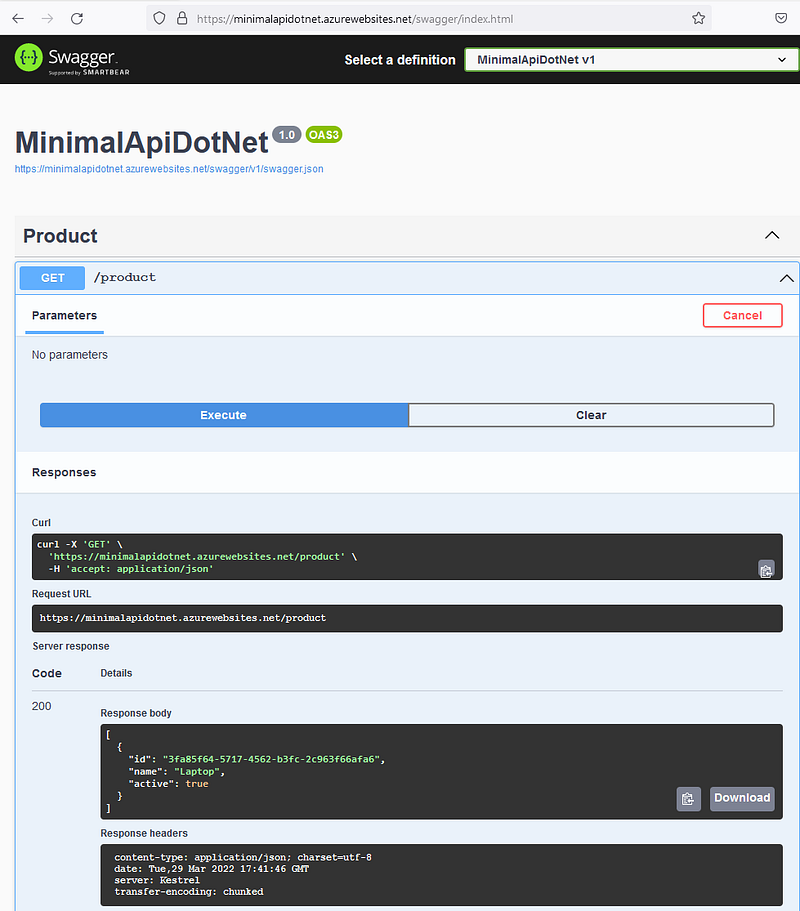Viewport: 800px width, 911px height.
Task: Click the padlock site security icon
Action: (x=182, y=19)
